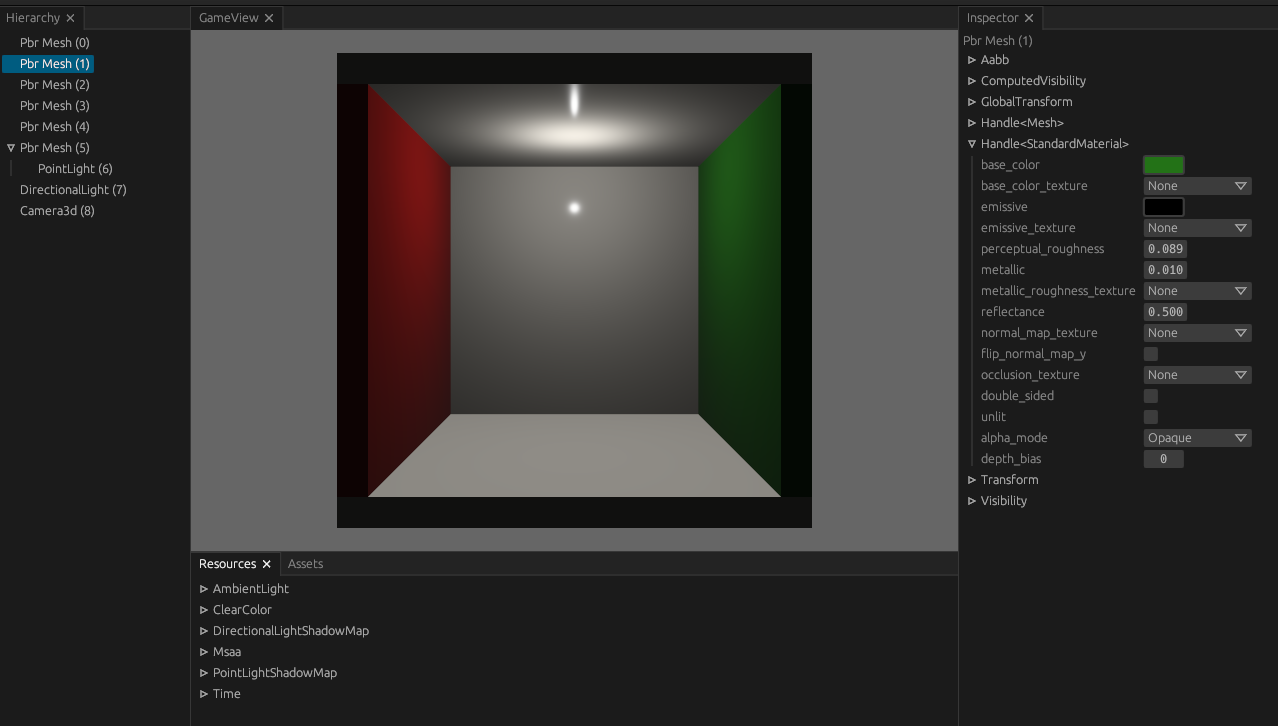Click the depth_bias value field
The height and width of the screenshot is (726, 1278).
(1164, 459)
